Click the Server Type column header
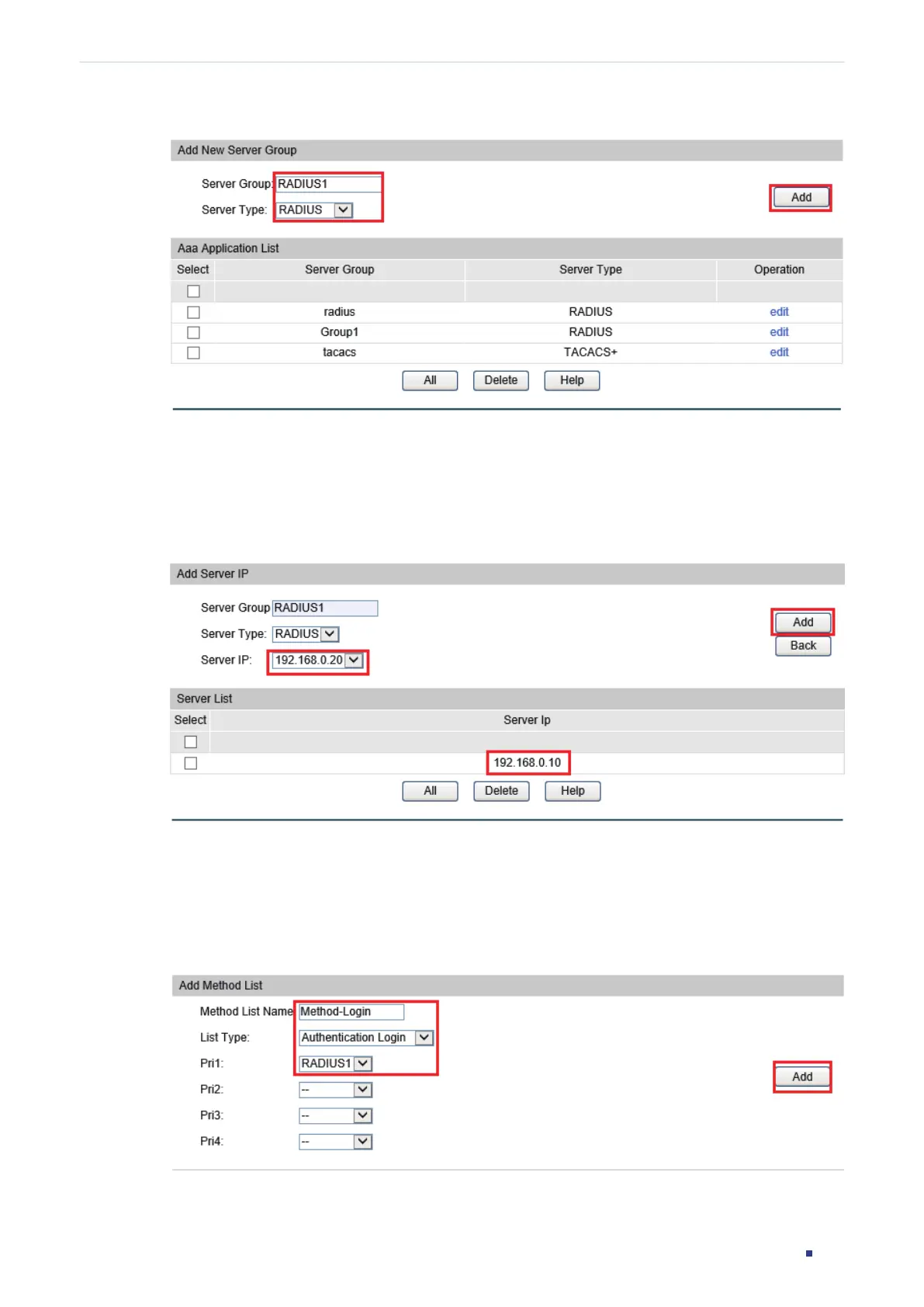924x1307 pixels. [x=590, y=269]
